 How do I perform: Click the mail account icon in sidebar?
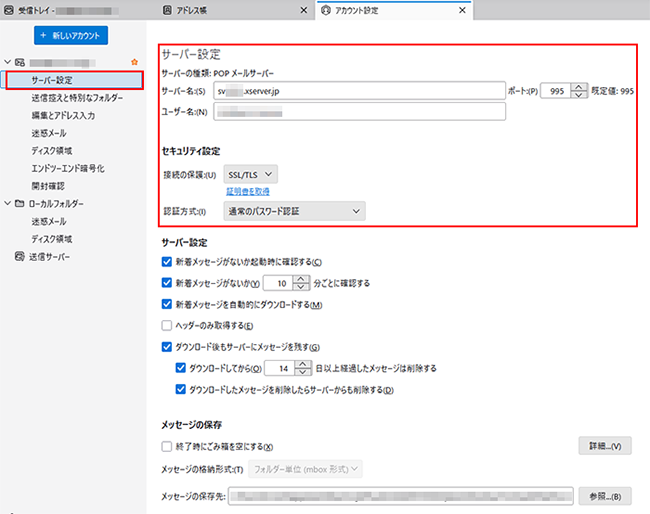[20, 63]
